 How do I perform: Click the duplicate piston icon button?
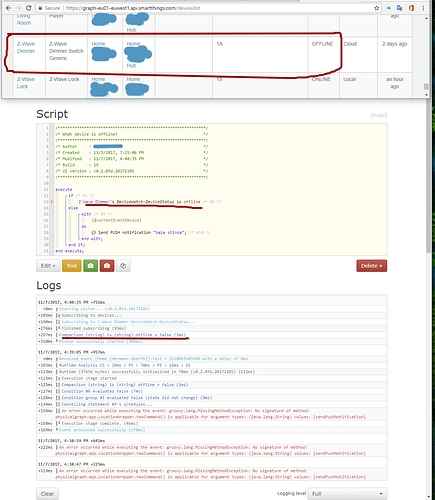[x=123, y=266]
